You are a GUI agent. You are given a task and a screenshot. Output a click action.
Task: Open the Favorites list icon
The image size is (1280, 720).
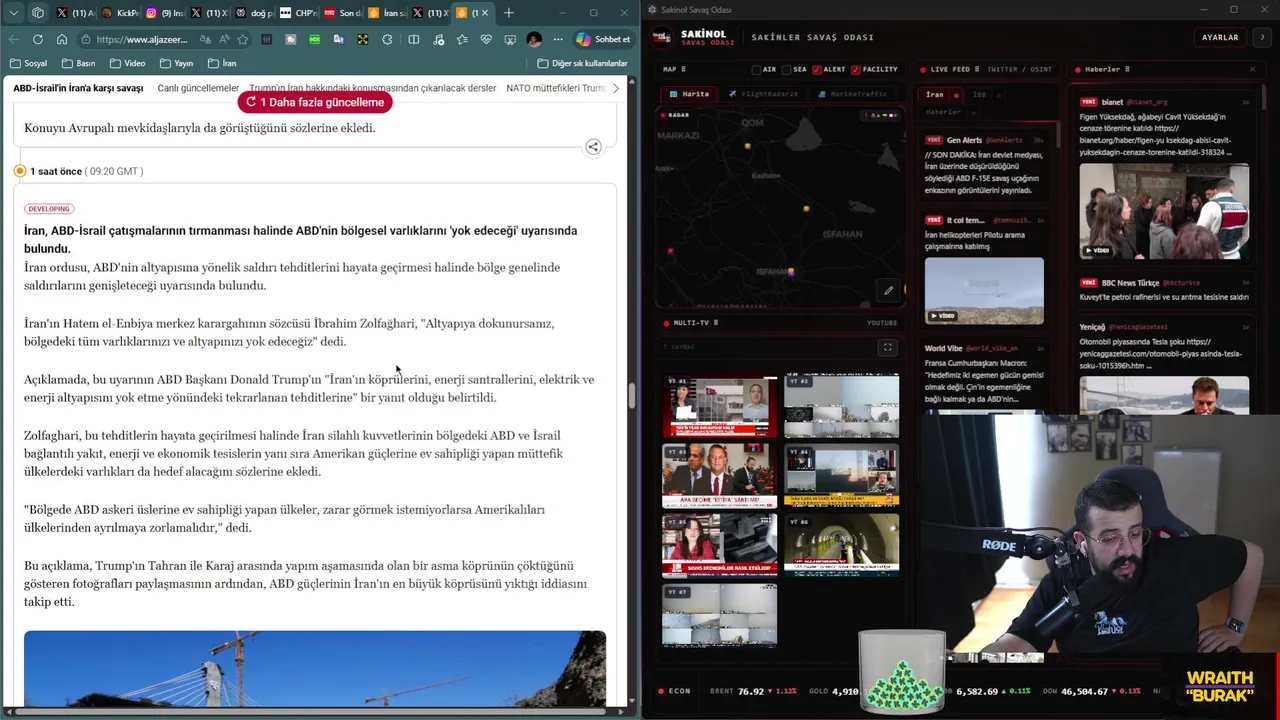[462, 39]
